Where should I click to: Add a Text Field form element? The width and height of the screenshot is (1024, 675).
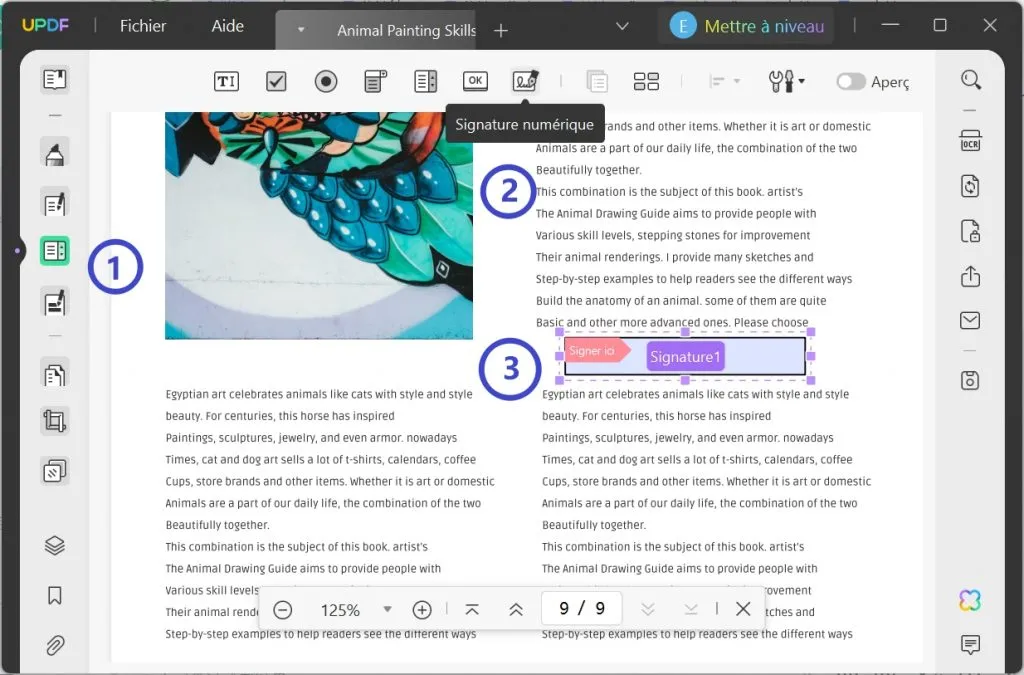pyautogui.click(x=226, y=82)
